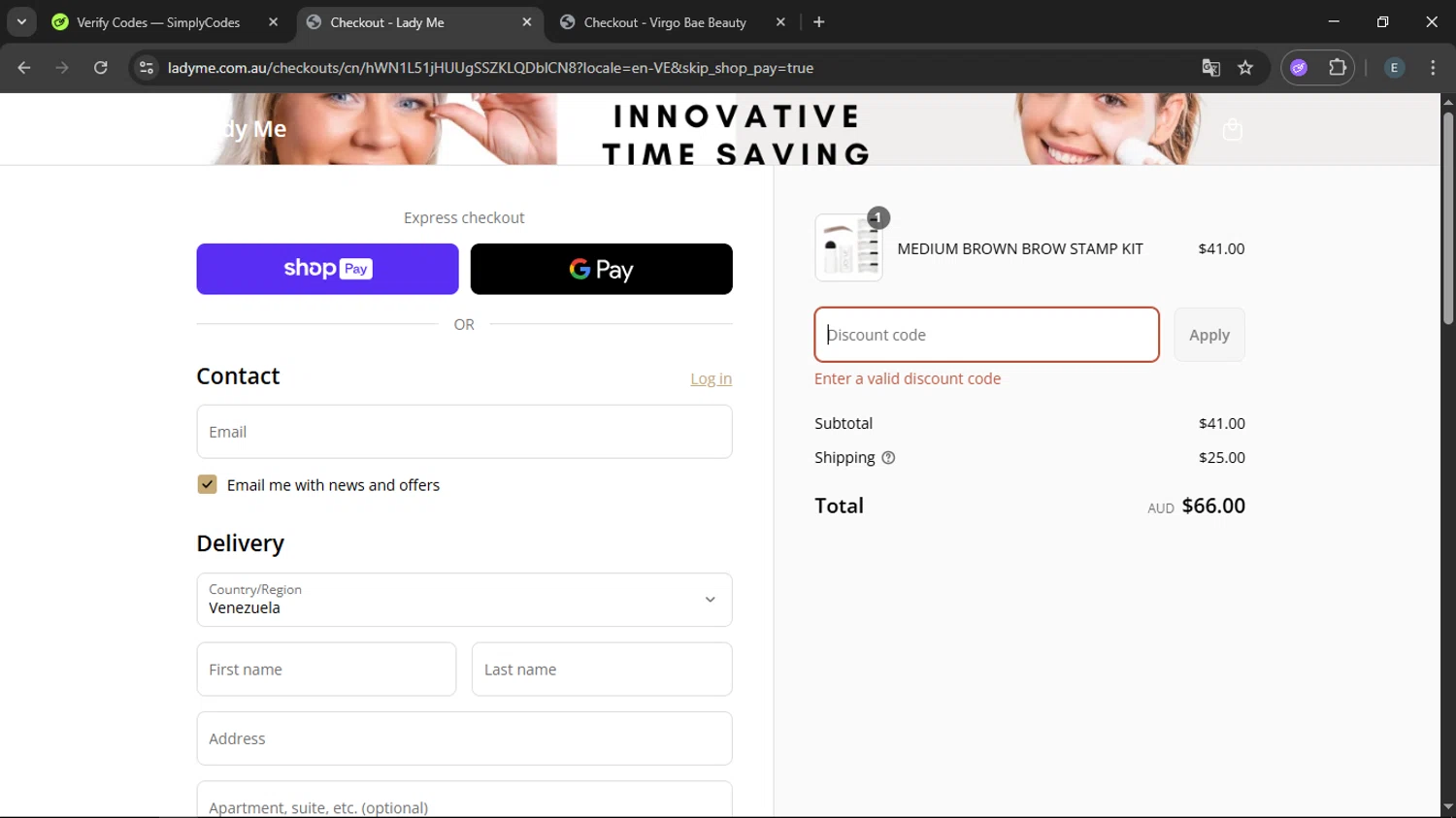Minimize the browser window

[1334, 21]
